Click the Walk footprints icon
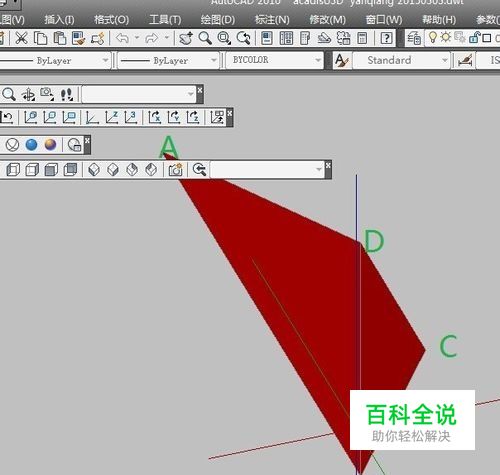The height and width of the screenshot is (475, 500). point(66,95)
